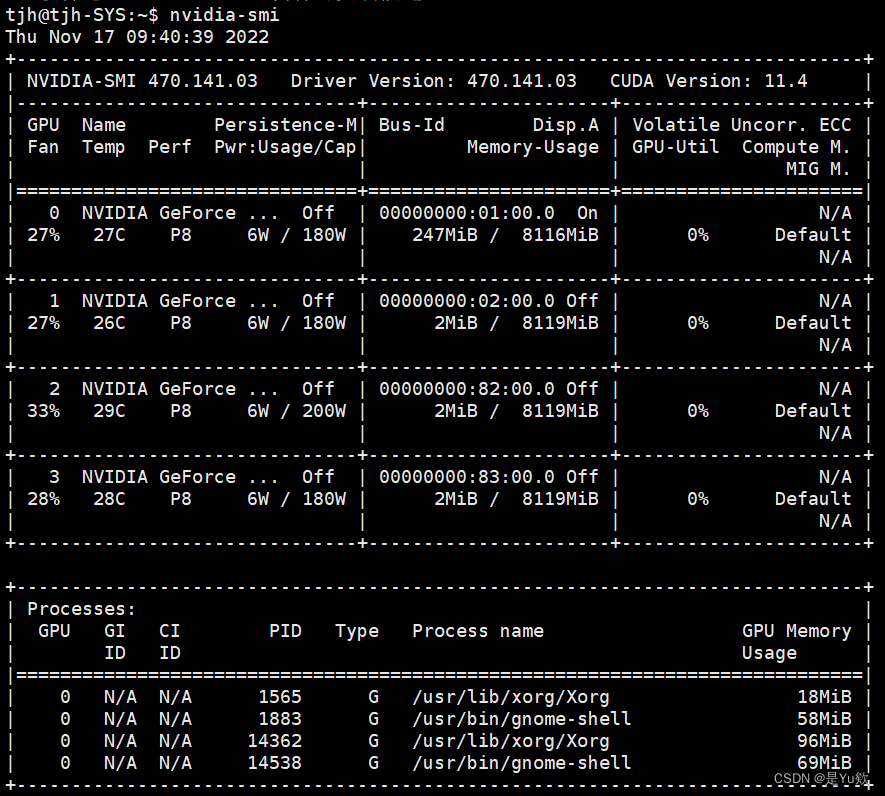Click the 28% fan speed value
The width and height of the screenshot is (885, 796).
click(x=43, y=499)
